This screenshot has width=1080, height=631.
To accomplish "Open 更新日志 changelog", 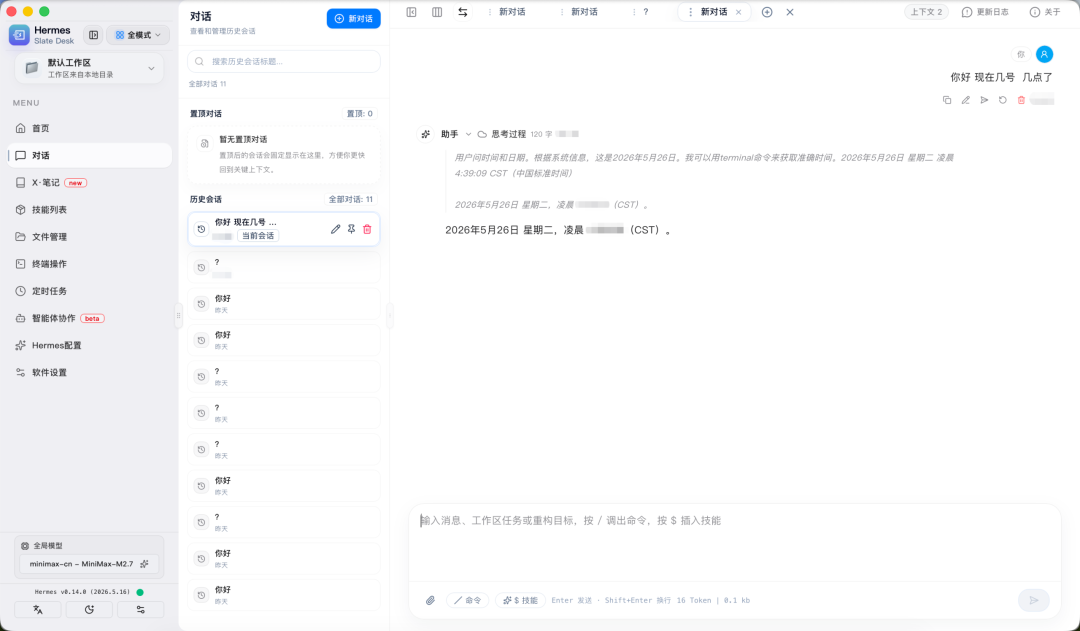I will [985, 12].
